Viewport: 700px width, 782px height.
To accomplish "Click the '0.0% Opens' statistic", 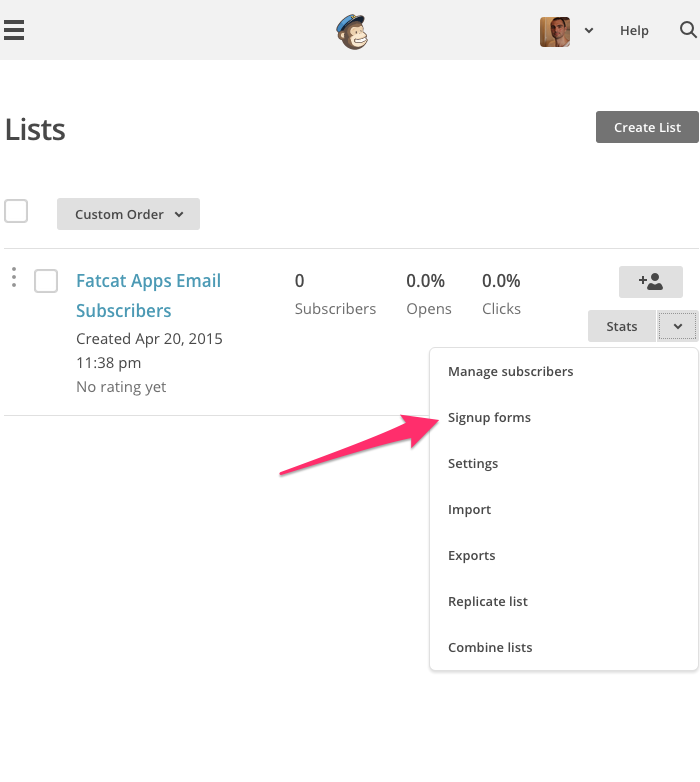I will pos(429,294).
